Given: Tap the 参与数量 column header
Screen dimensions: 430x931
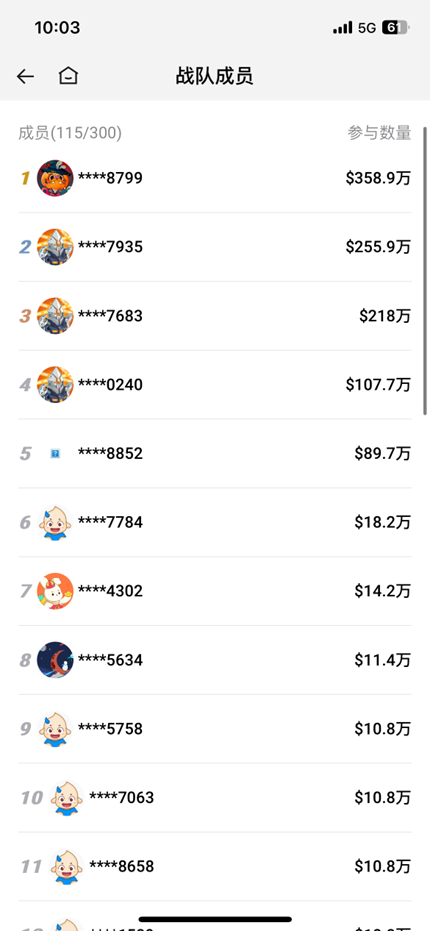Looking at the screenshot, I should pos(380,132).
